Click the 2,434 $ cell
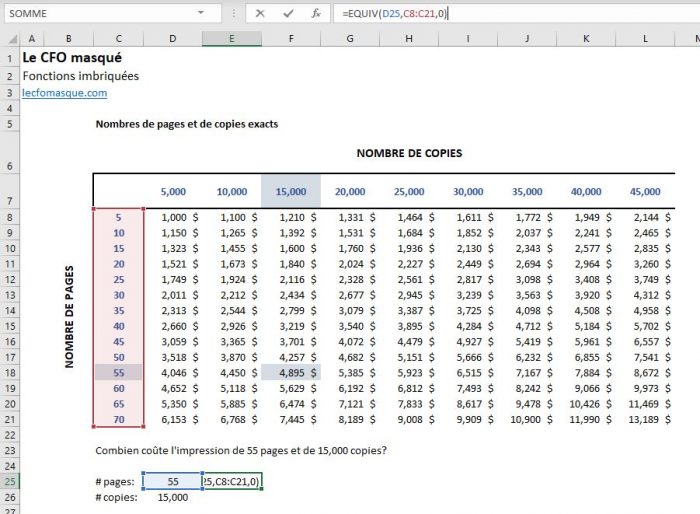The image size is (700, 514). tap(298, 295)
